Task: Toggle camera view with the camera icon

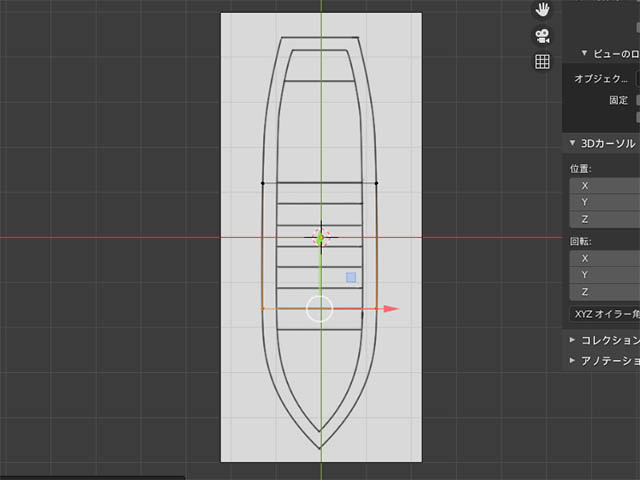Action: 542,36
